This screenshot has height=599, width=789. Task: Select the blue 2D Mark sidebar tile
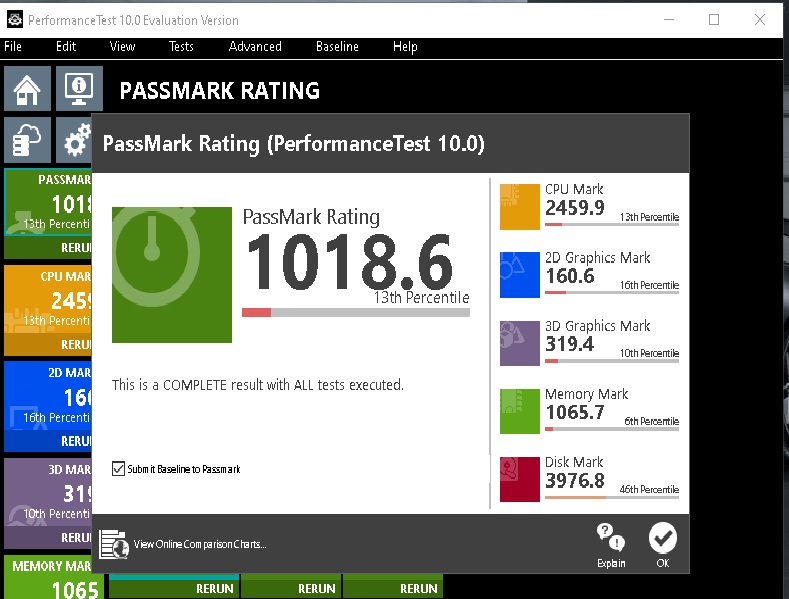pos(48,397)
